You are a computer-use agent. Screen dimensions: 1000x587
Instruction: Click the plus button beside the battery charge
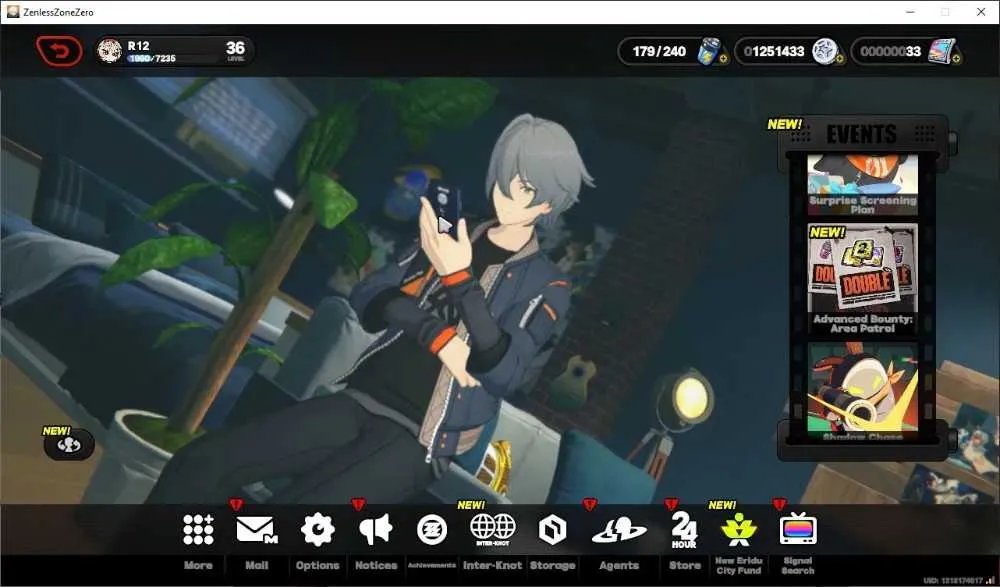point(723,59)
